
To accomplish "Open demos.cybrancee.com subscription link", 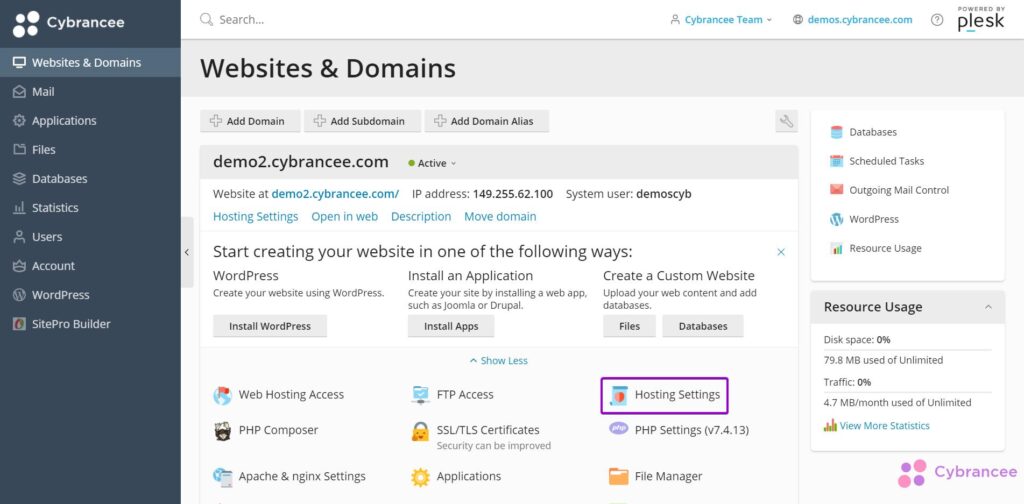I will pyautogui.click(x=852, y=20).
